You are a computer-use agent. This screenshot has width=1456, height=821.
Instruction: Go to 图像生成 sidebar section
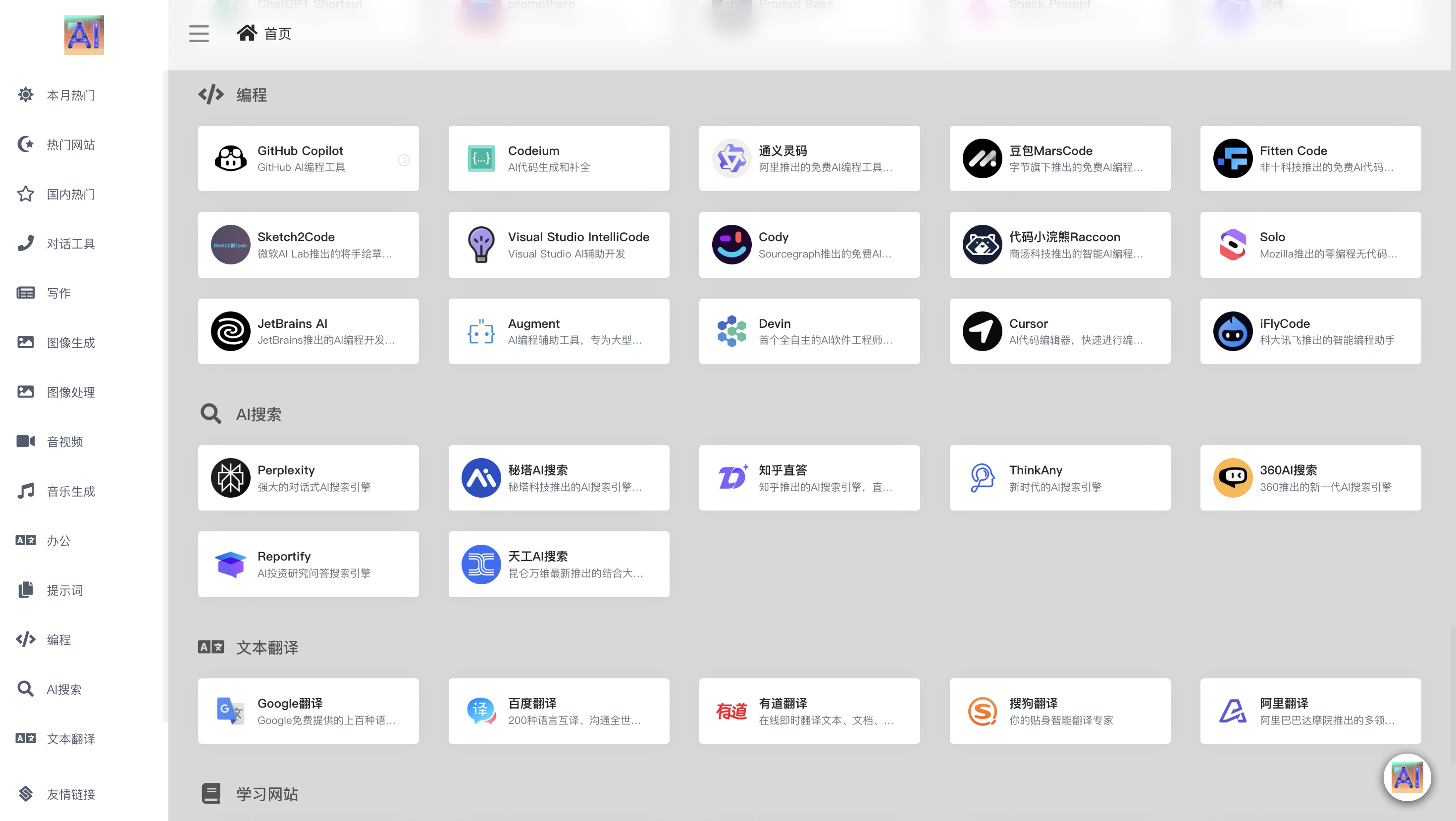[x=70, y=342]
